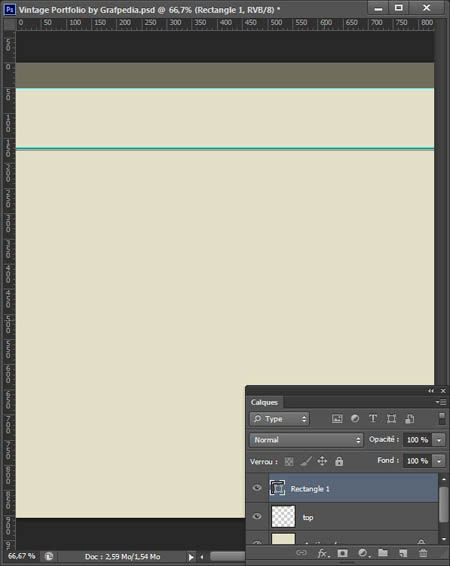Create new fill or adjustment layer
The image size is (450, 566).
[x=363, y=553]
